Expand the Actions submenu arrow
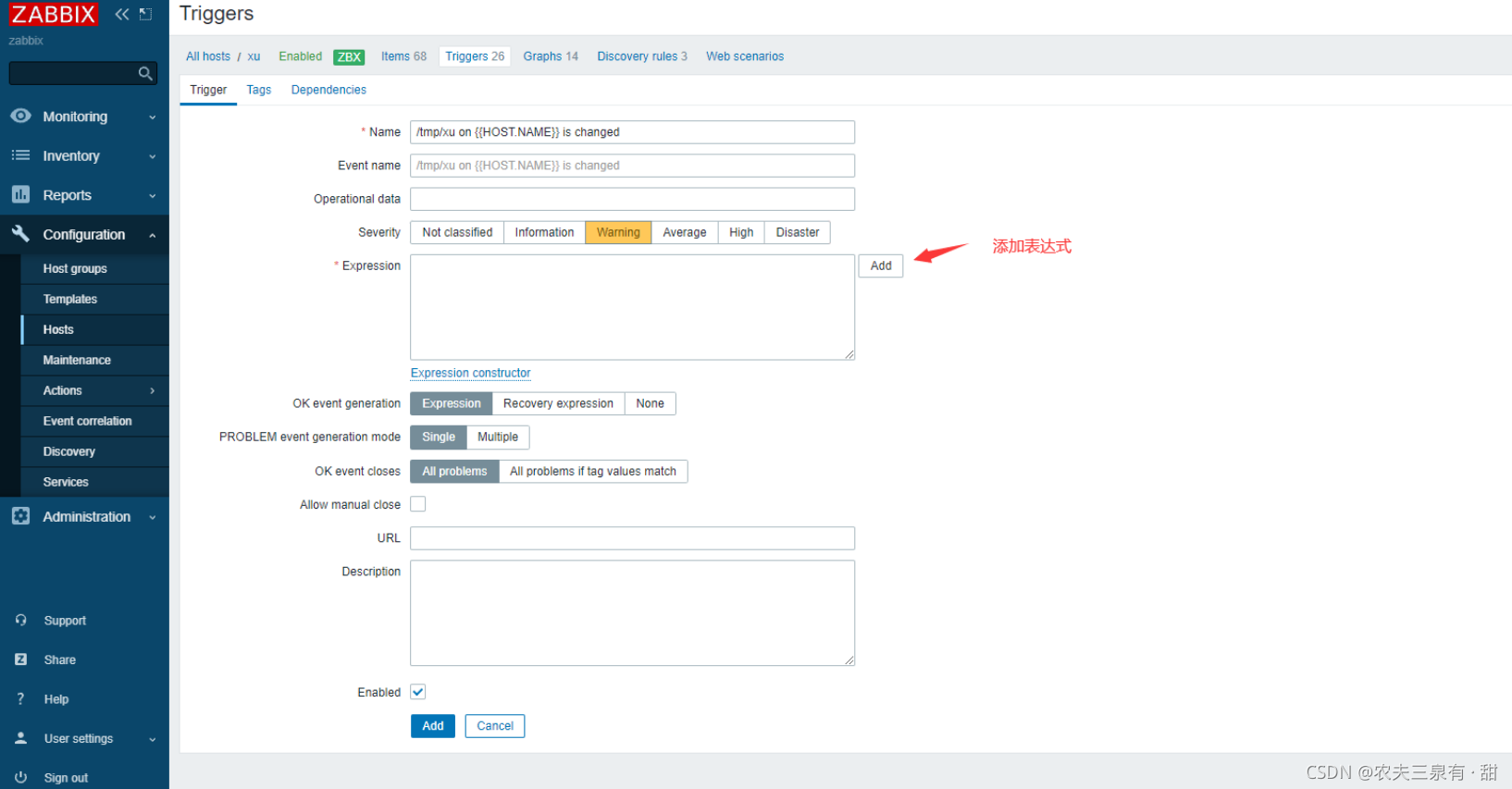1512x789 pixels. point(153,390)
